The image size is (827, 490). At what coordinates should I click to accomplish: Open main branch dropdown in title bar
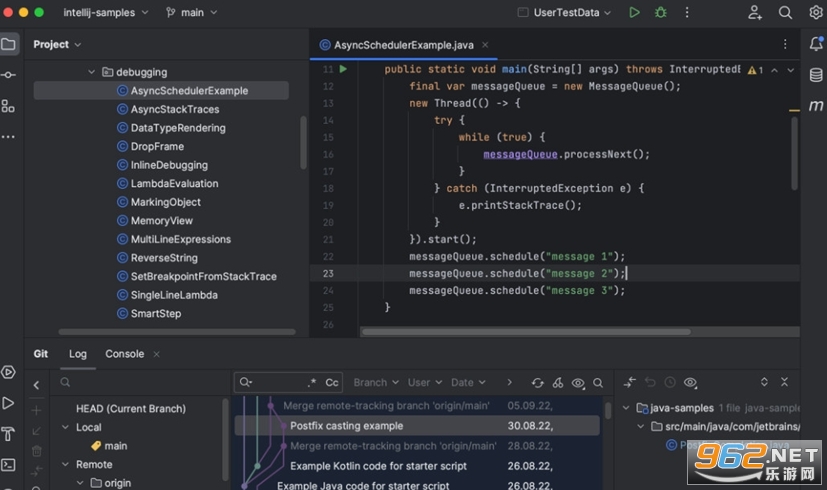pyautogui.click(x=191, y=12)
